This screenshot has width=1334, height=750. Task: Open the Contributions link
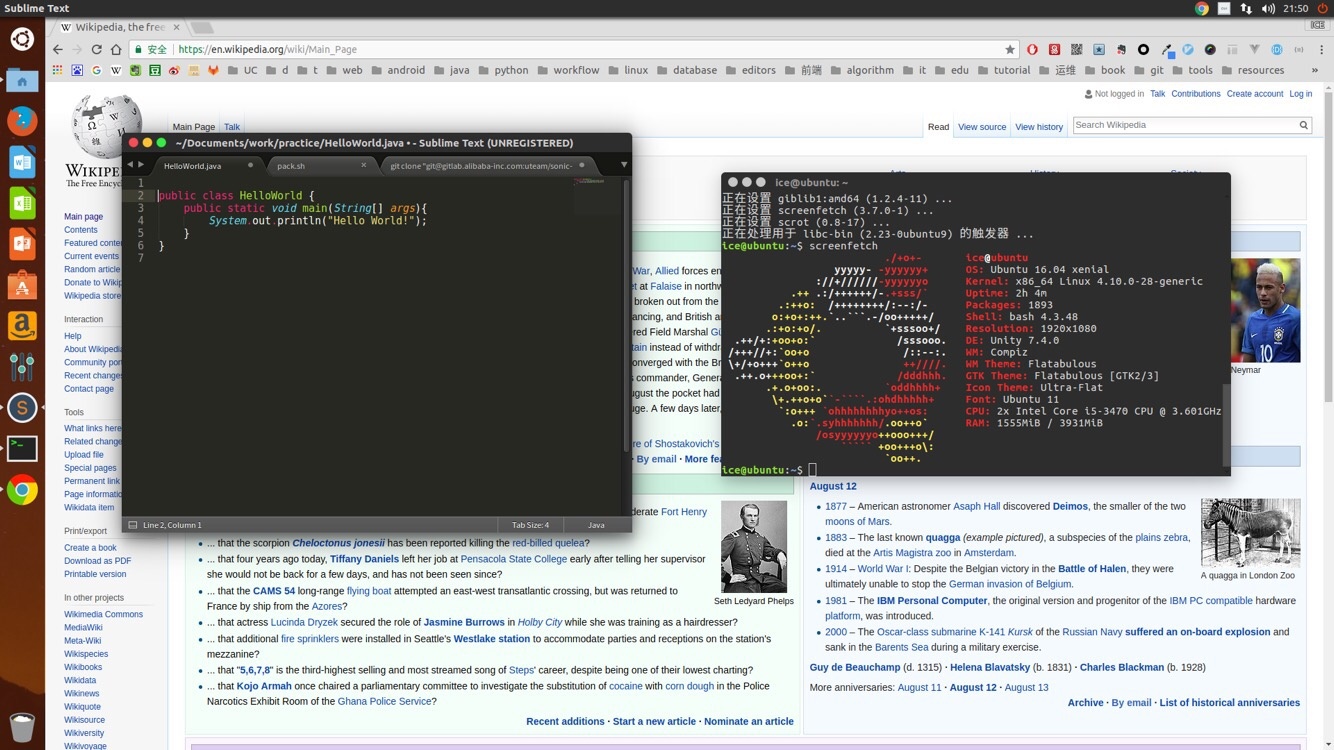1195,94
